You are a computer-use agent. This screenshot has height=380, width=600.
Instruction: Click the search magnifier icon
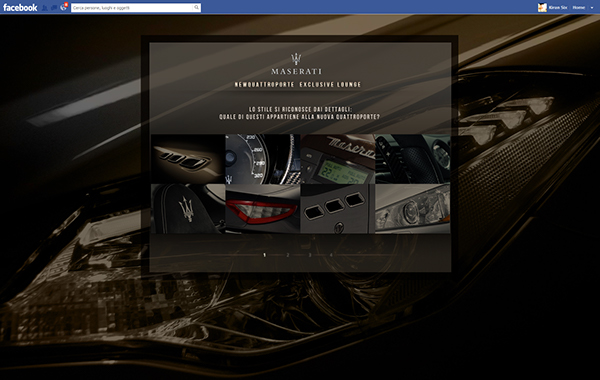(x=196, y=7)
